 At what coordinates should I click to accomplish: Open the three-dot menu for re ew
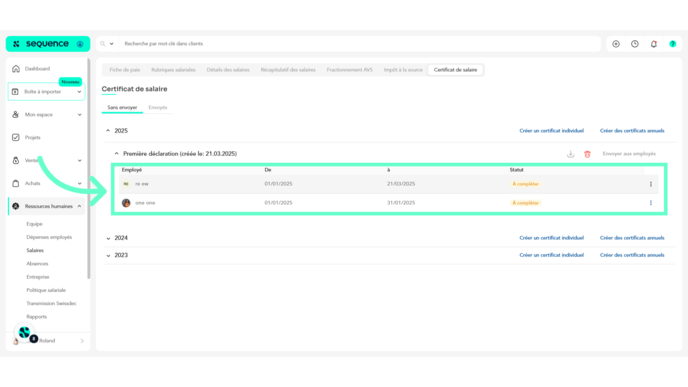click(x=651, y=184)
